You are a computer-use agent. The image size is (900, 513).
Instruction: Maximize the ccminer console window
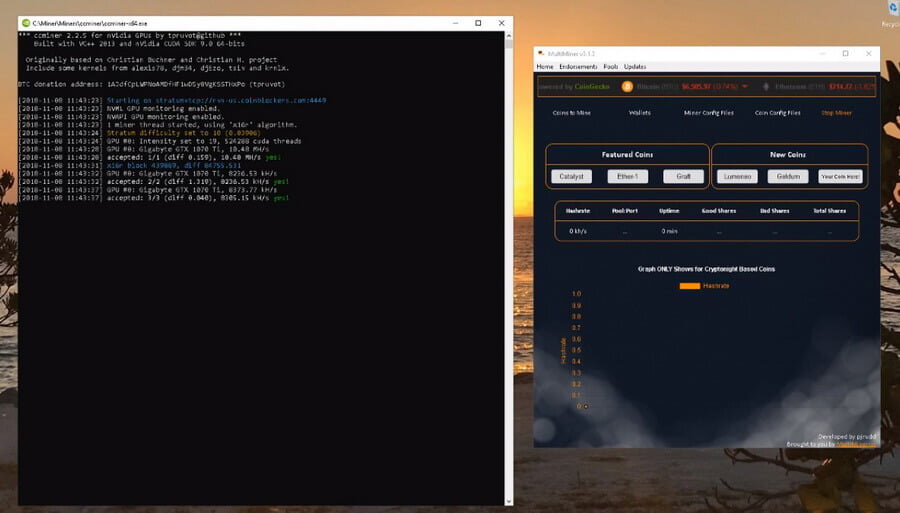pyautogui.click(x=478, y=23)
